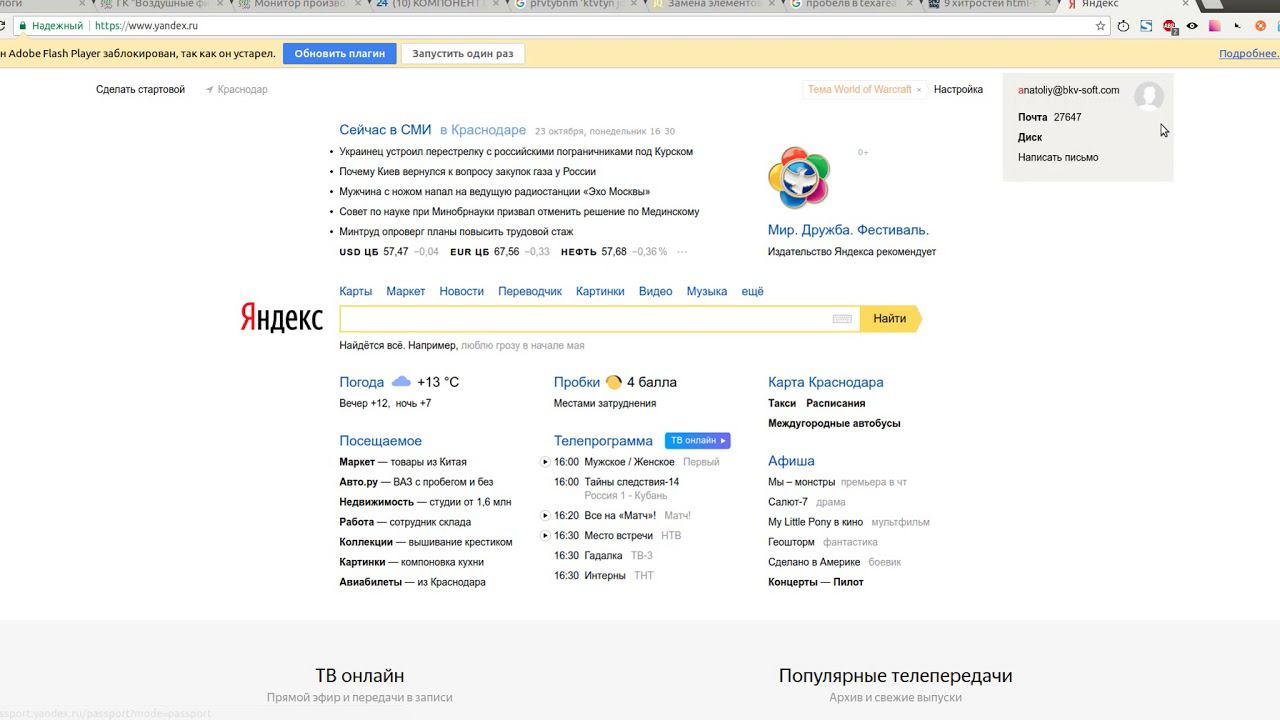Click the yellow traffic level indicator
The width and height of the screenshot is (1280, 720).
[614, 382]
